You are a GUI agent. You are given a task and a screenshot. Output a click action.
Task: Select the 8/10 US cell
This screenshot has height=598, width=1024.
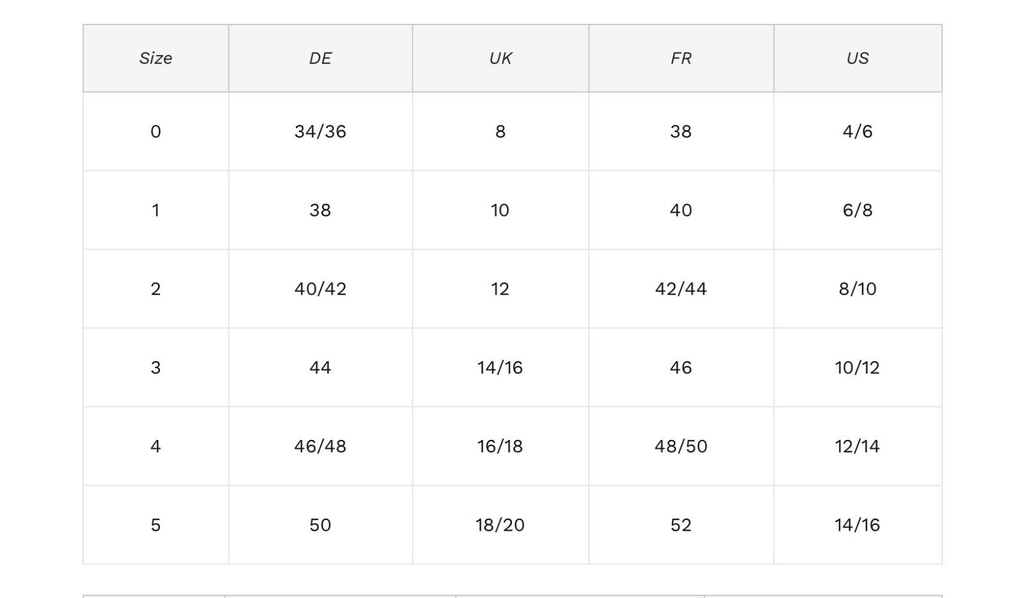pos(857,289)
